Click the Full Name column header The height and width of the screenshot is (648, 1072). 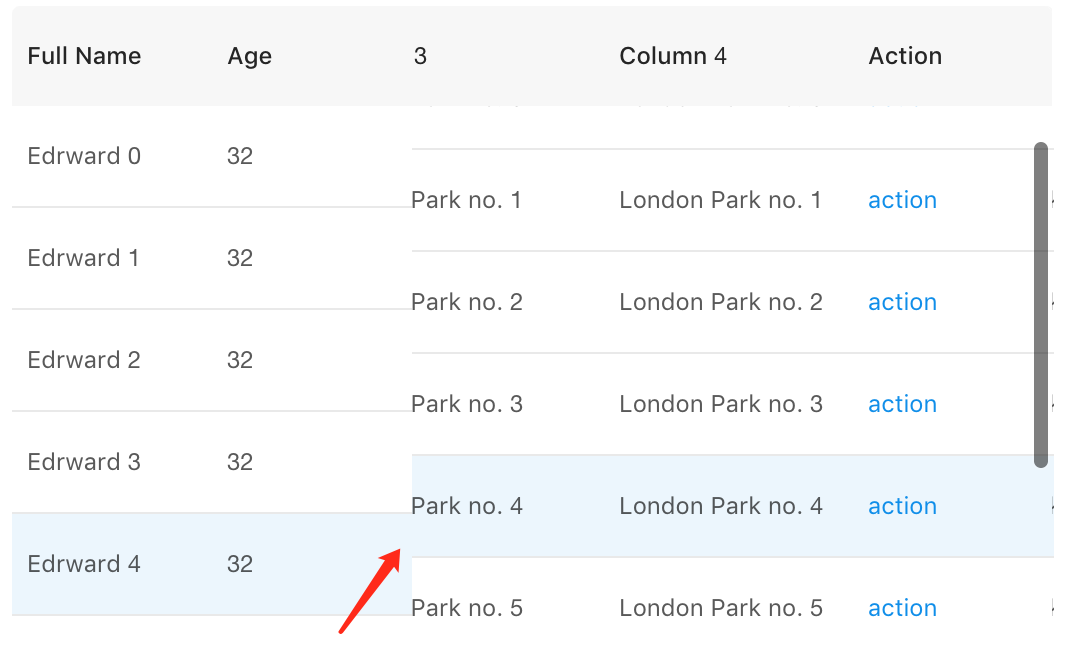click(x=84, y=56)
